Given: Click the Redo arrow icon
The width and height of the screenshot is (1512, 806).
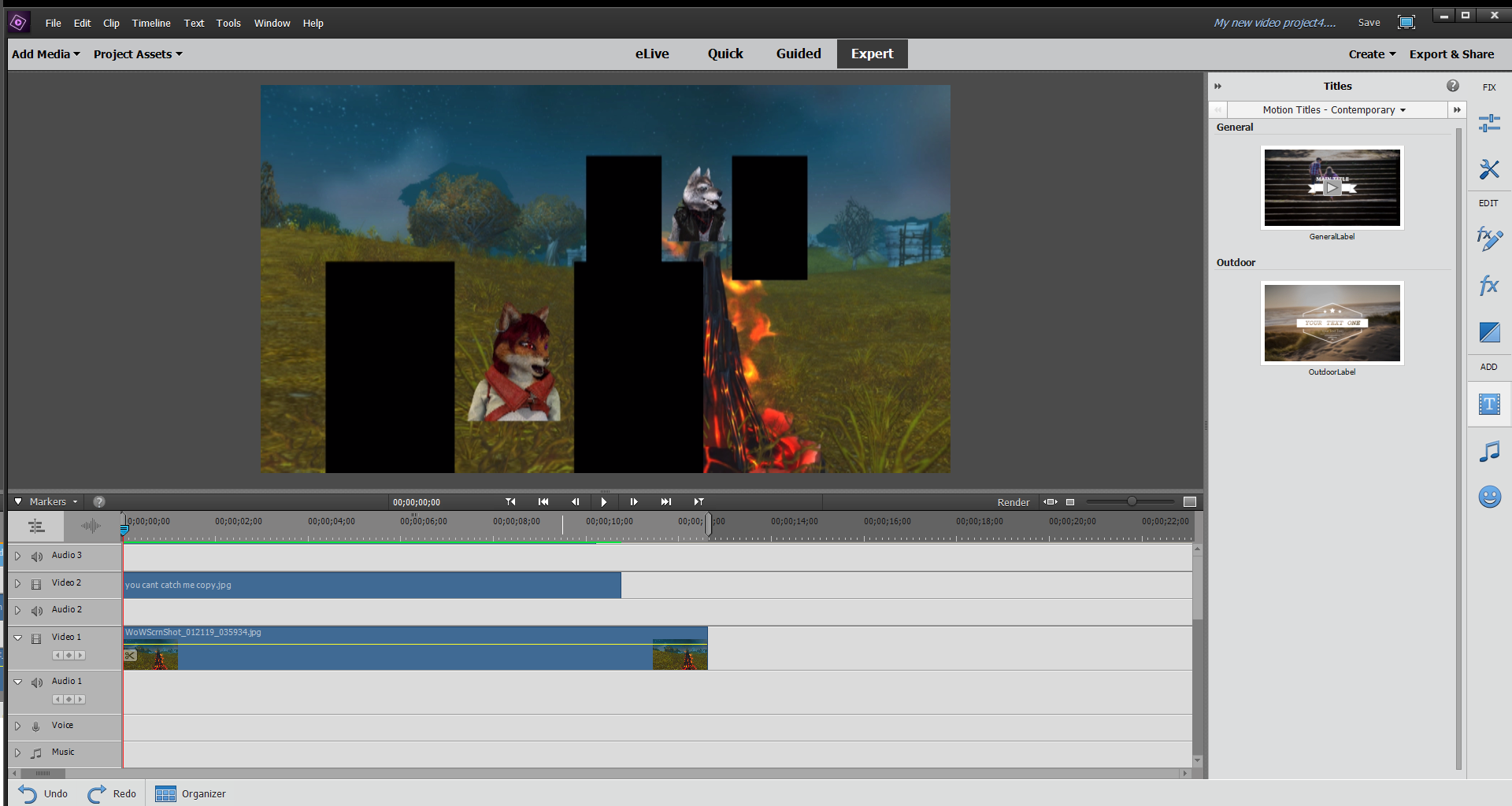Looking at the screenshot, I should [97, 793].
